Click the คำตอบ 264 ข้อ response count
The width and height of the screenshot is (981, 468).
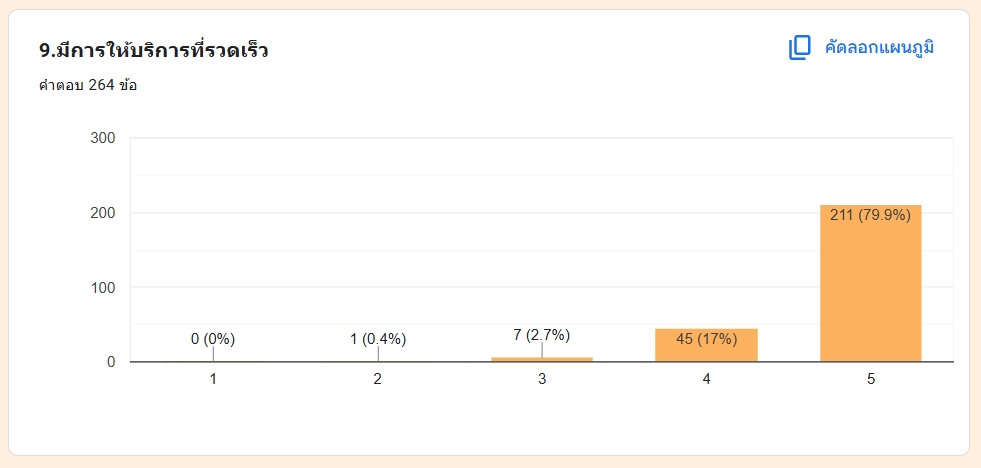88,85
